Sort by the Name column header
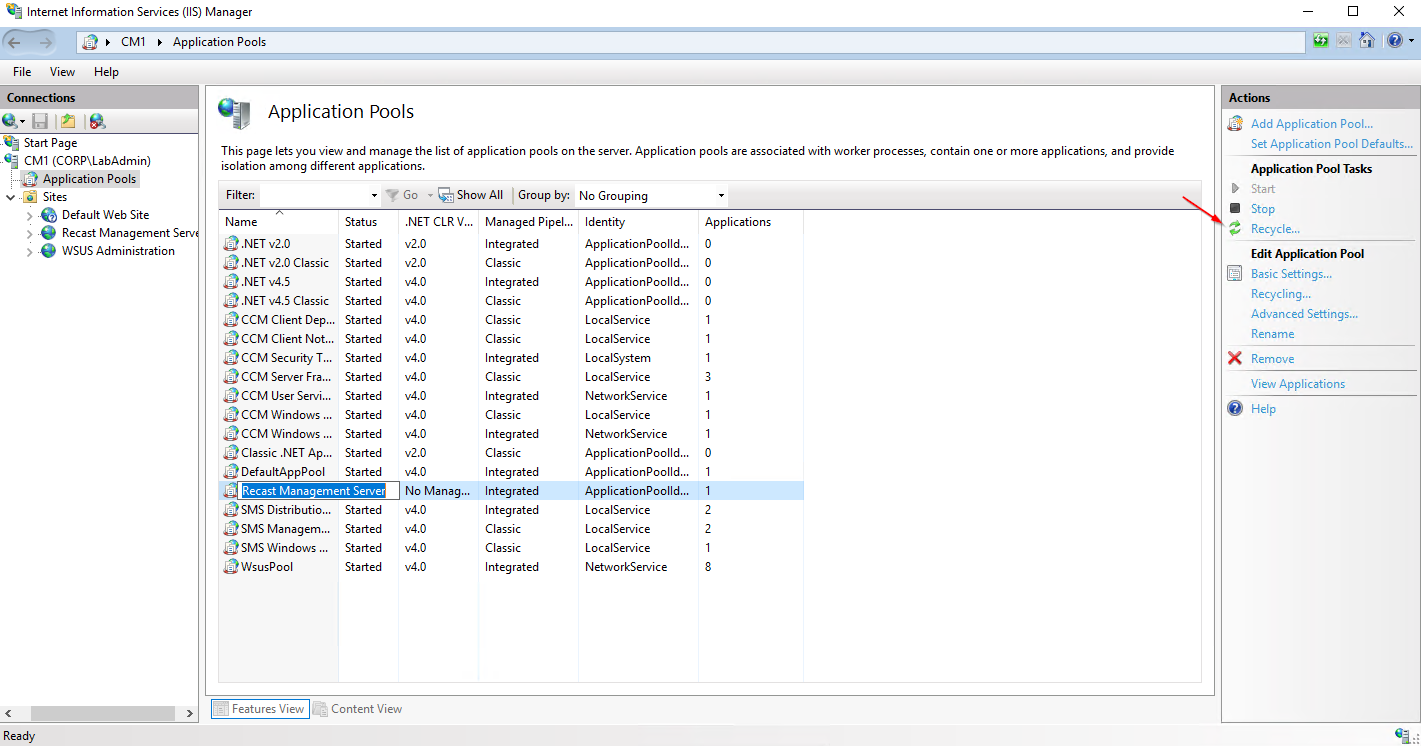This screenshot has width=1421, height=746. (278, 222)
